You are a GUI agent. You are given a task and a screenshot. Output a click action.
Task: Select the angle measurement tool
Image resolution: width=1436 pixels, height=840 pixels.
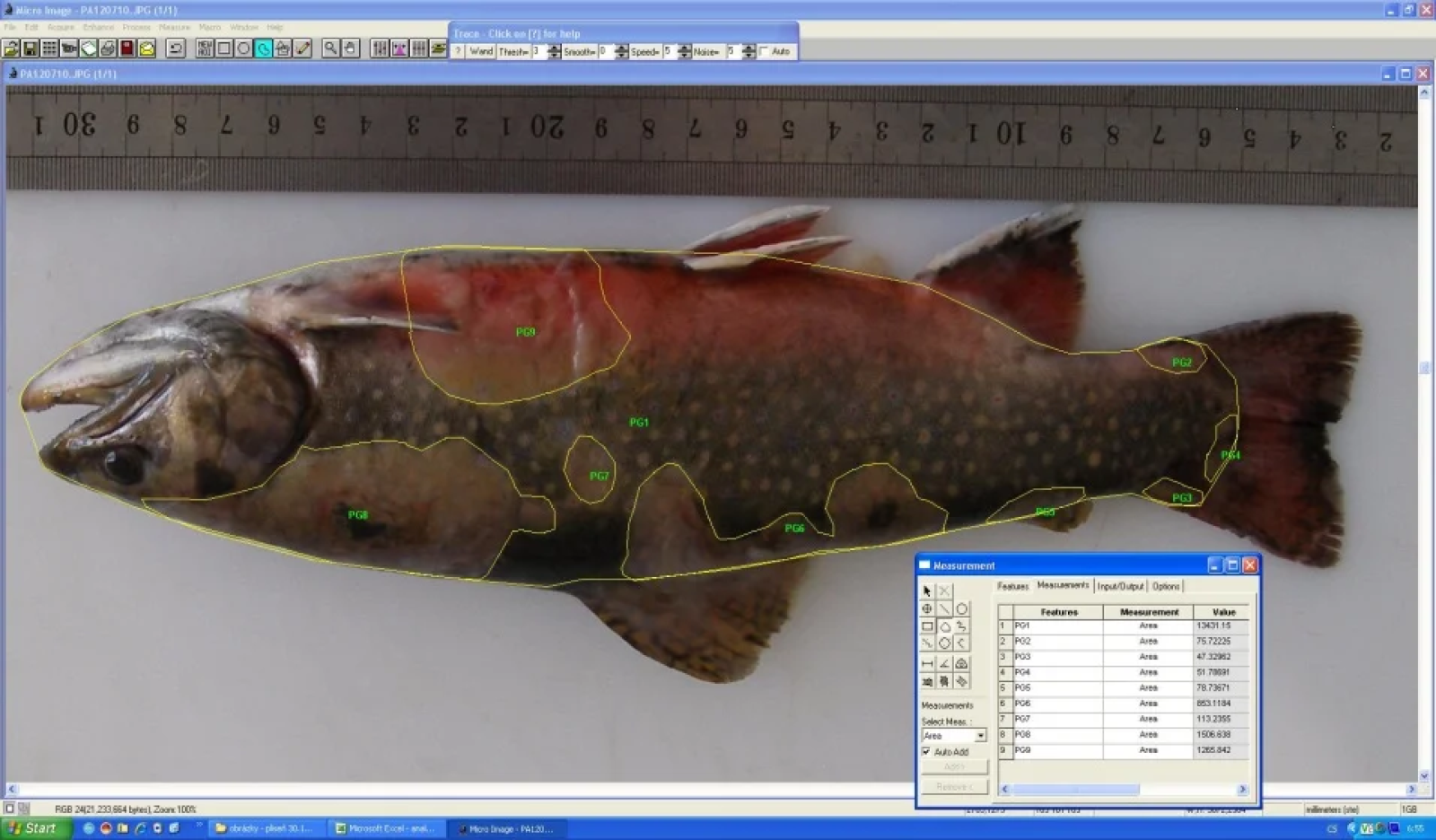pyautogui.click(x=944, y=663)
